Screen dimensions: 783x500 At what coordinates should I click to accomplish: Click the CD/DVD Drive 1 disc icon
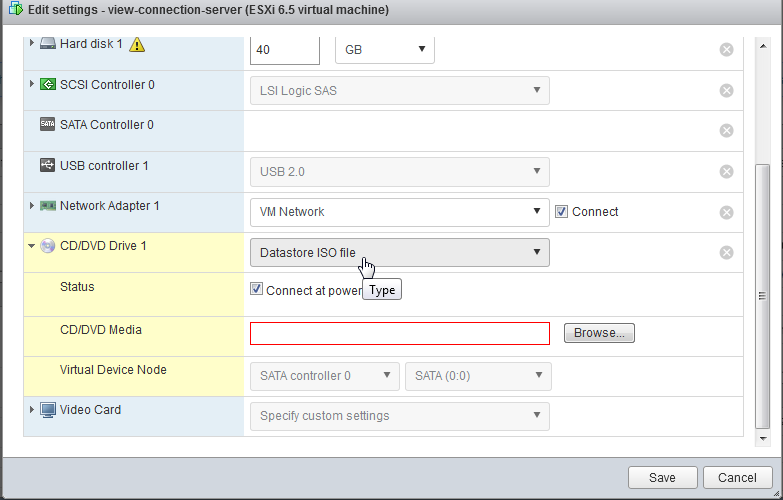[x=47, y=246]
